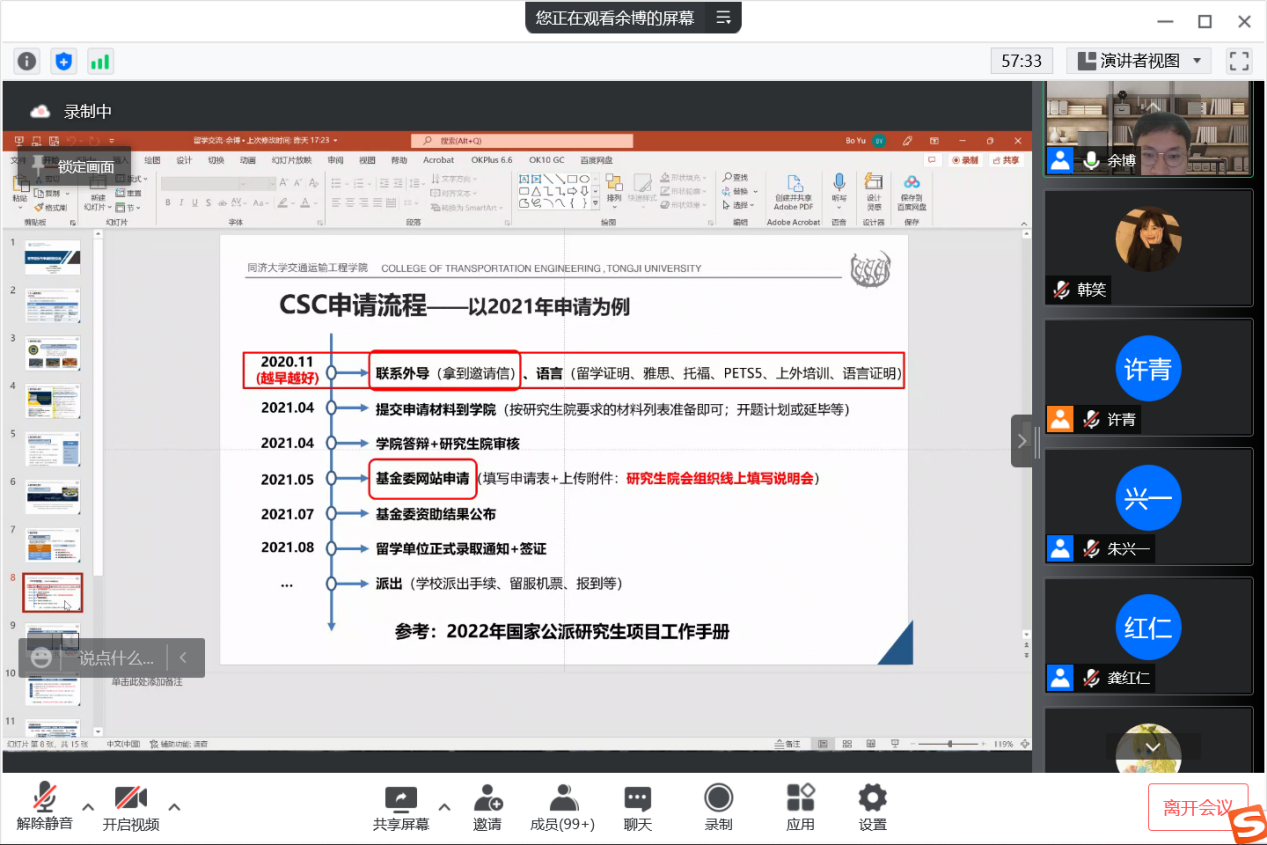
Task: Click the Share Screen button
Action: (401, 807)
